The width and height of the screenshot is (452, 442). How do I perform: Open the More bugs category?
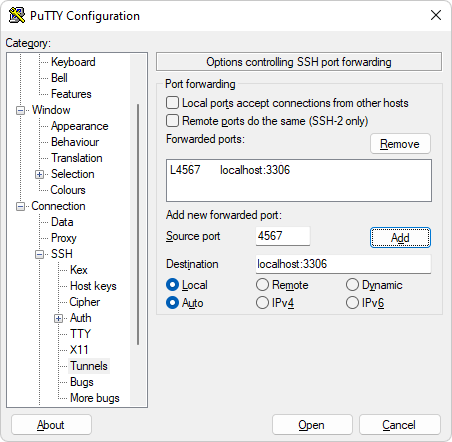pyautogui.click(x=95, y=398)
